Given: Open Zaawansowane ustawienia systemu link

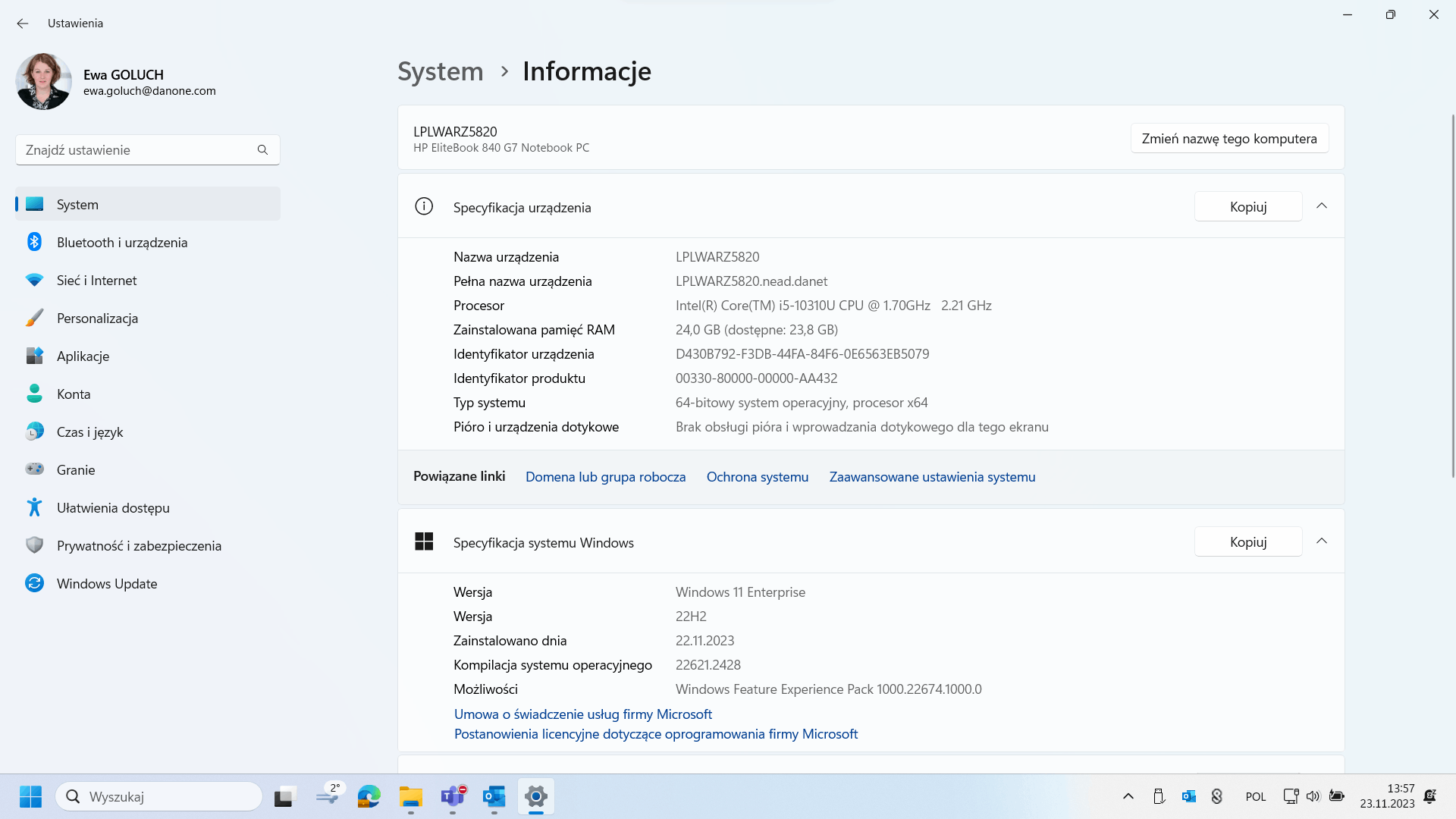Looking at the screenshot, I should coord(932,477).
